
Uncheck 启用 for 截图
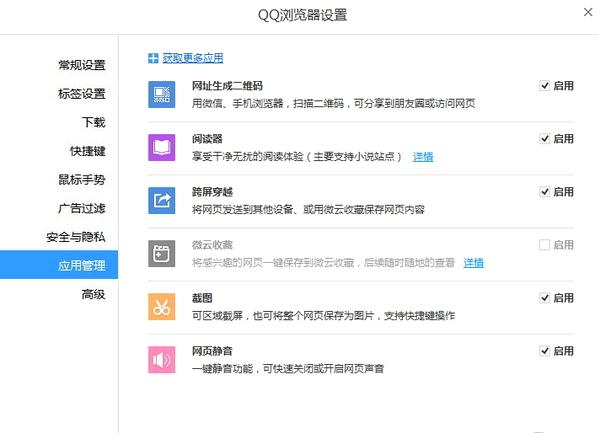click(544, 298)
